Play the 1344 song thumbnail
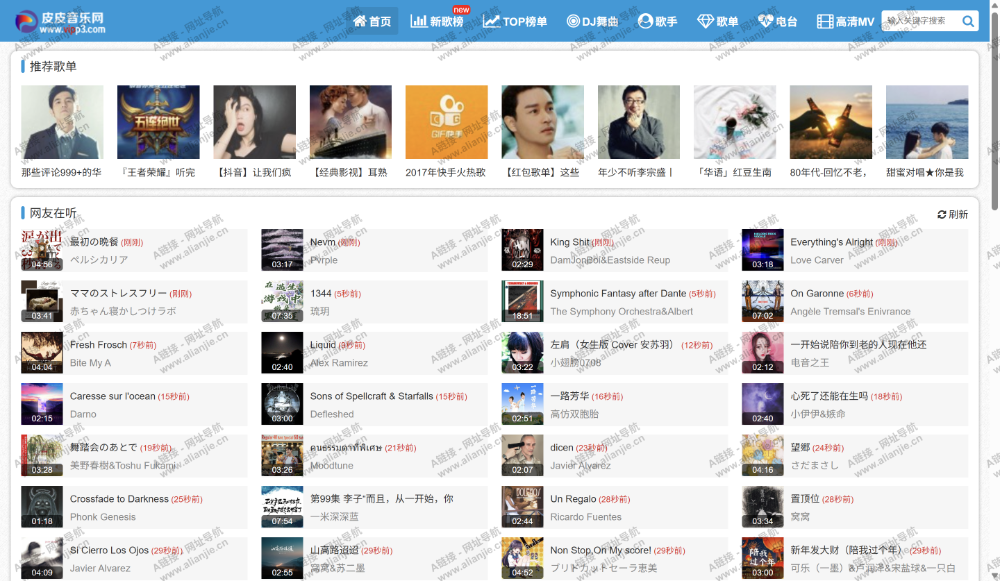 pos(282,301)
